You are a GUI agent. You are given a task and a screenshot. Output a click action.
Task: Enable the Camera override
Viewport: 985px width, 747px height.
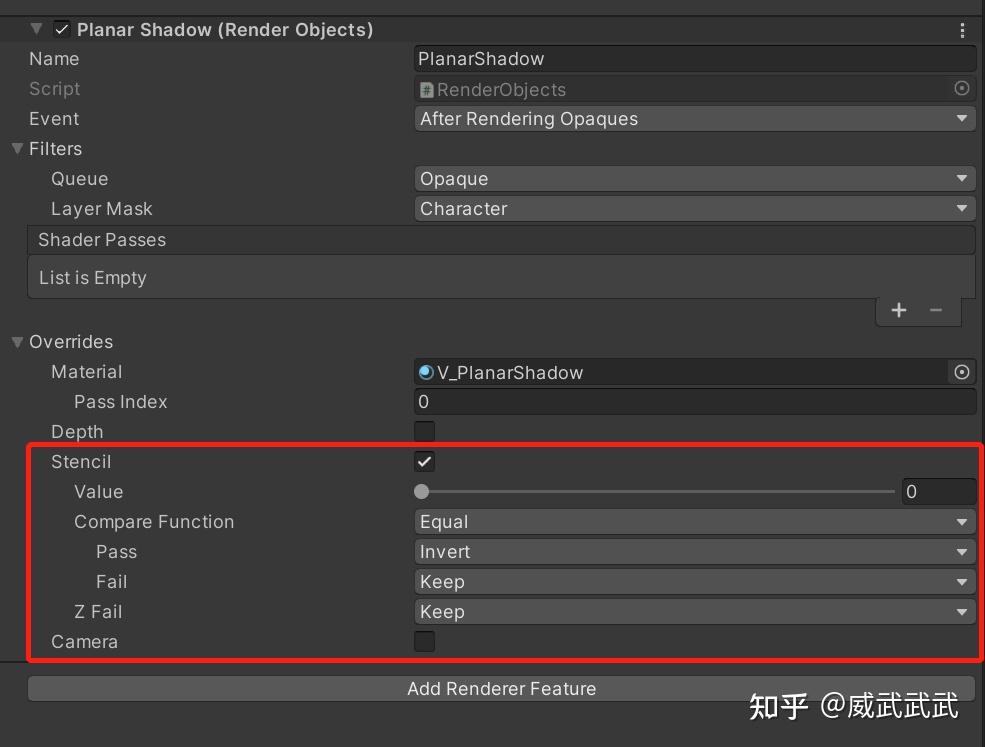424,641
